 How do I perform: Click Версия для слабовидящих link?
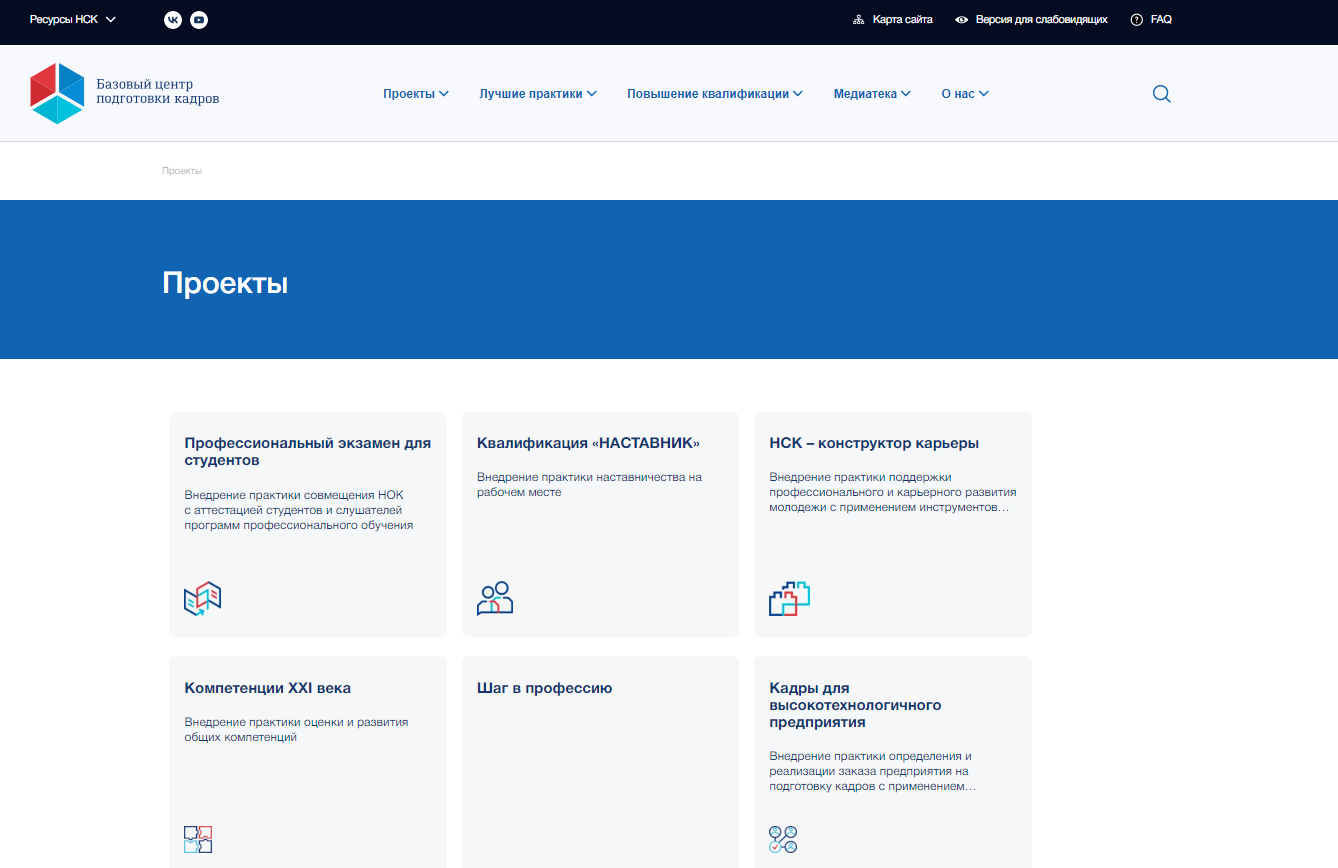[1041, 20]
